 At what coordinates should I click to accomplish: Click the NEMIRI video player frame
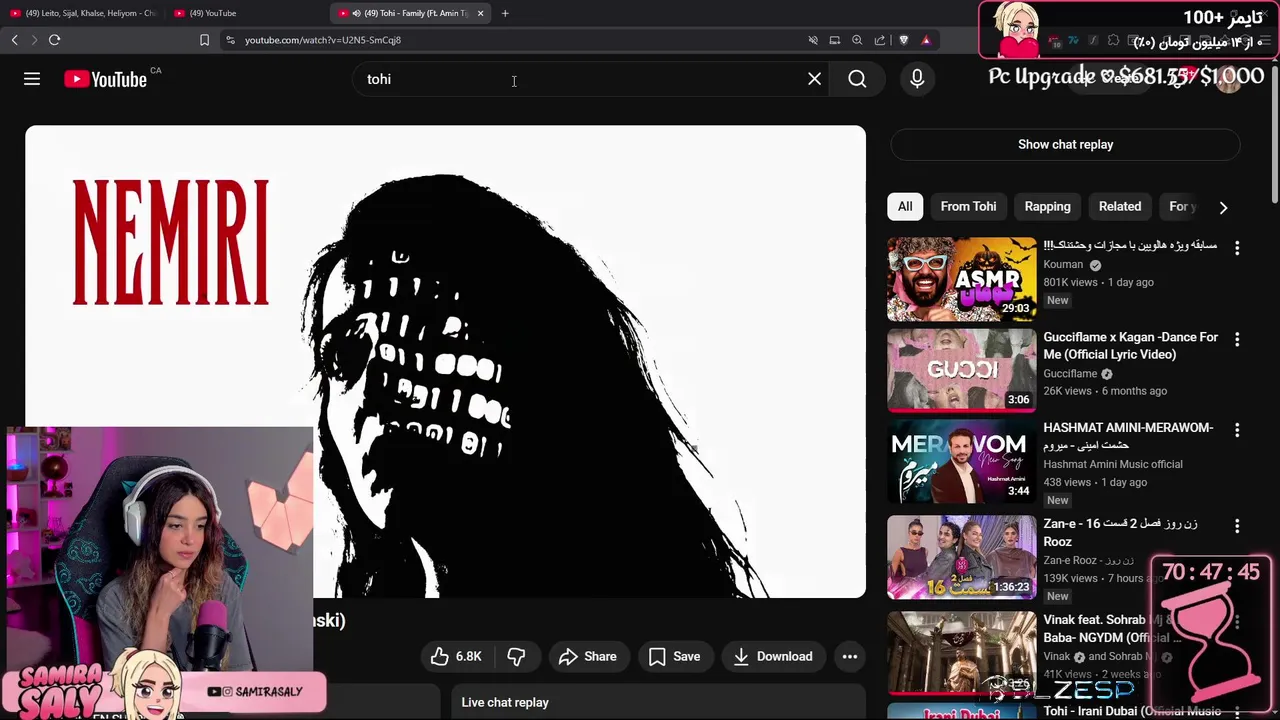445,361
